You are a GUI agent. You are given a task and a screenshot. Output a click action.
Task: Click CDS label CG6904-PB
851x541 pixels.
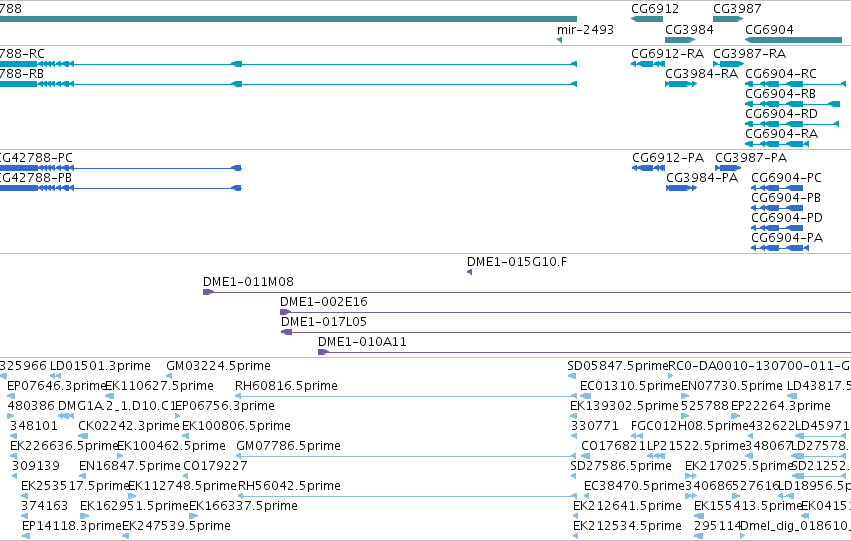785,198
